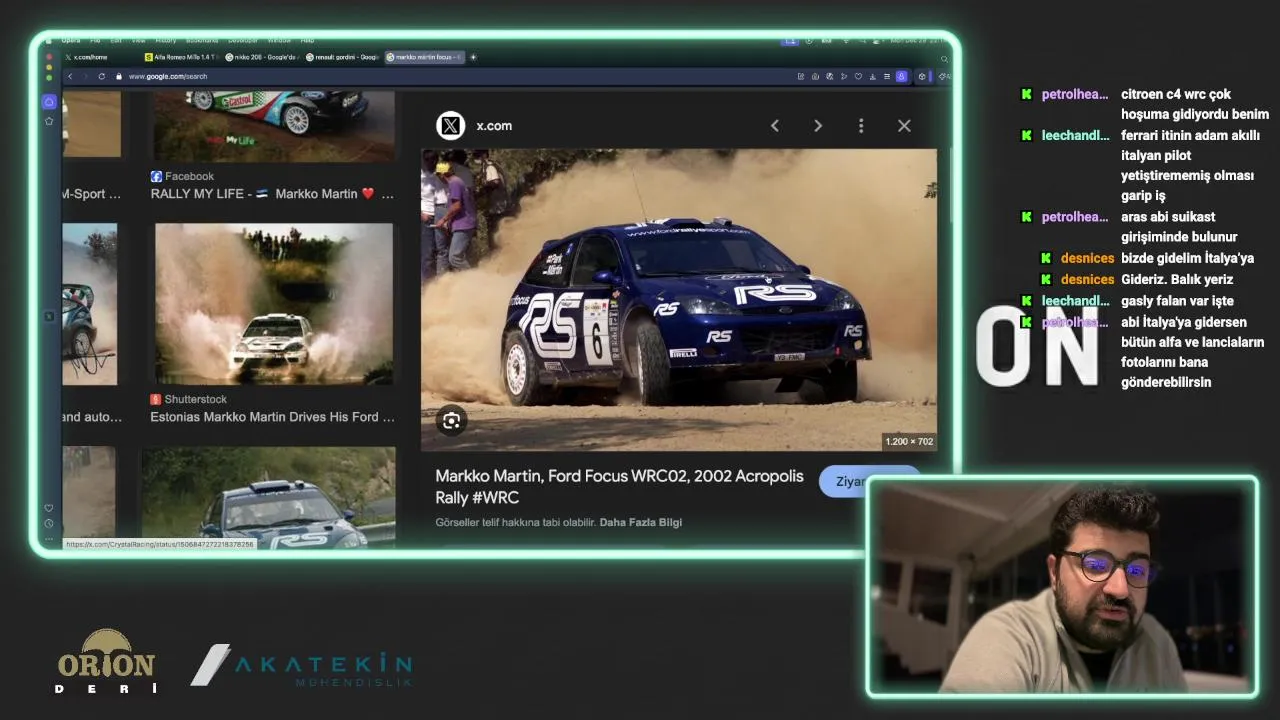Click the padlock site info icon
The height and width of the screenshot is (720, 1280).
[119, 76]
